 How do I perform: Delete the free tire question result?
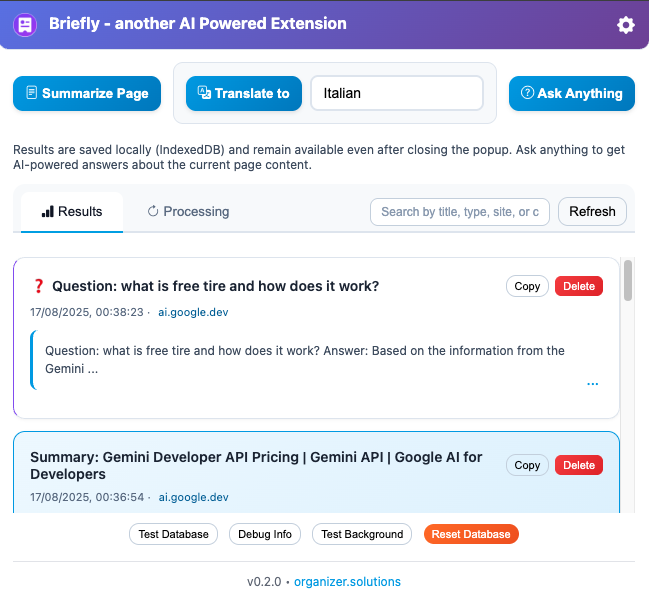(x=579, y=286)
